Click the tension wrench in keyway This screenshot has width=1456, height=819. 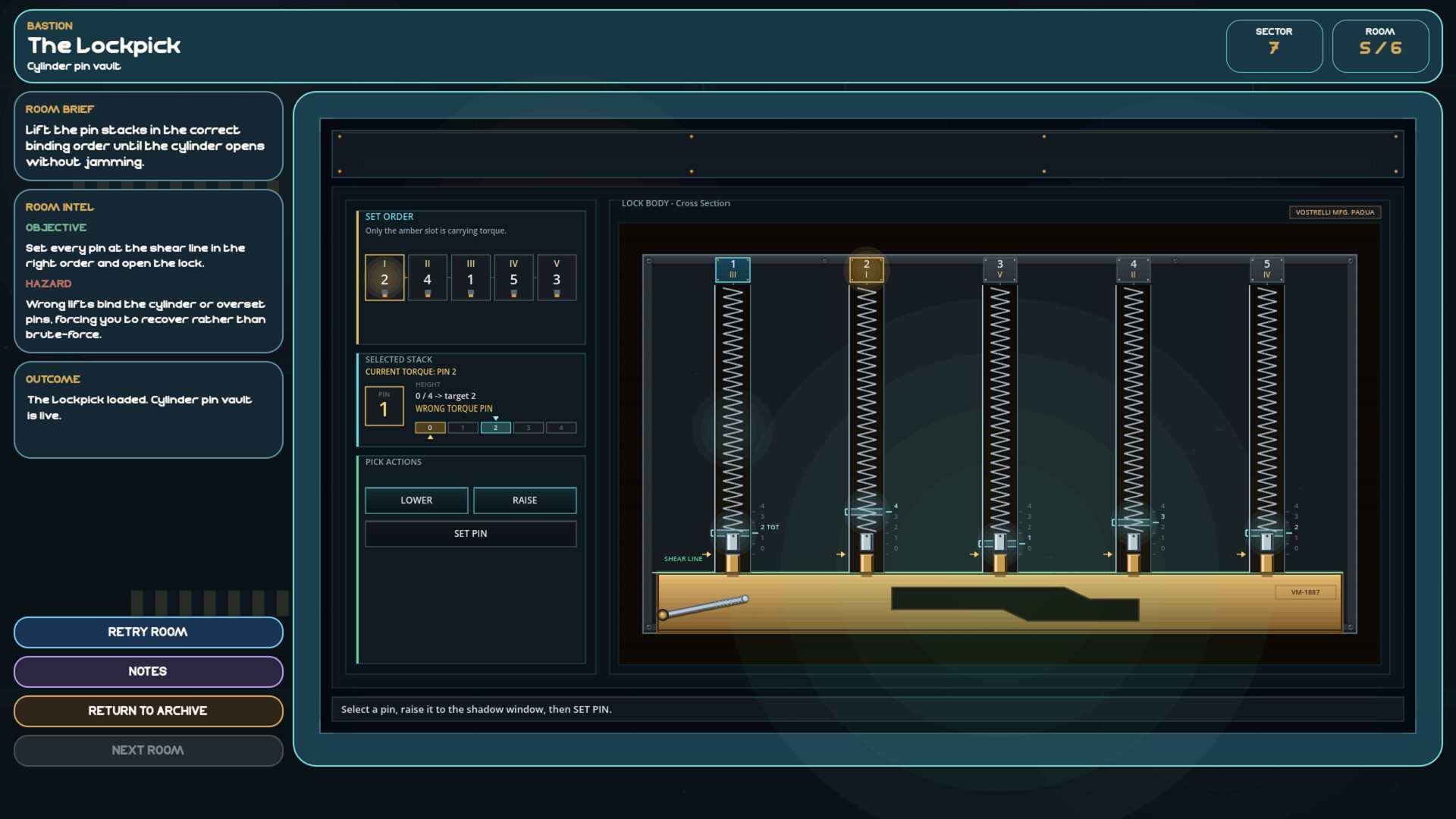pos(704,607)
